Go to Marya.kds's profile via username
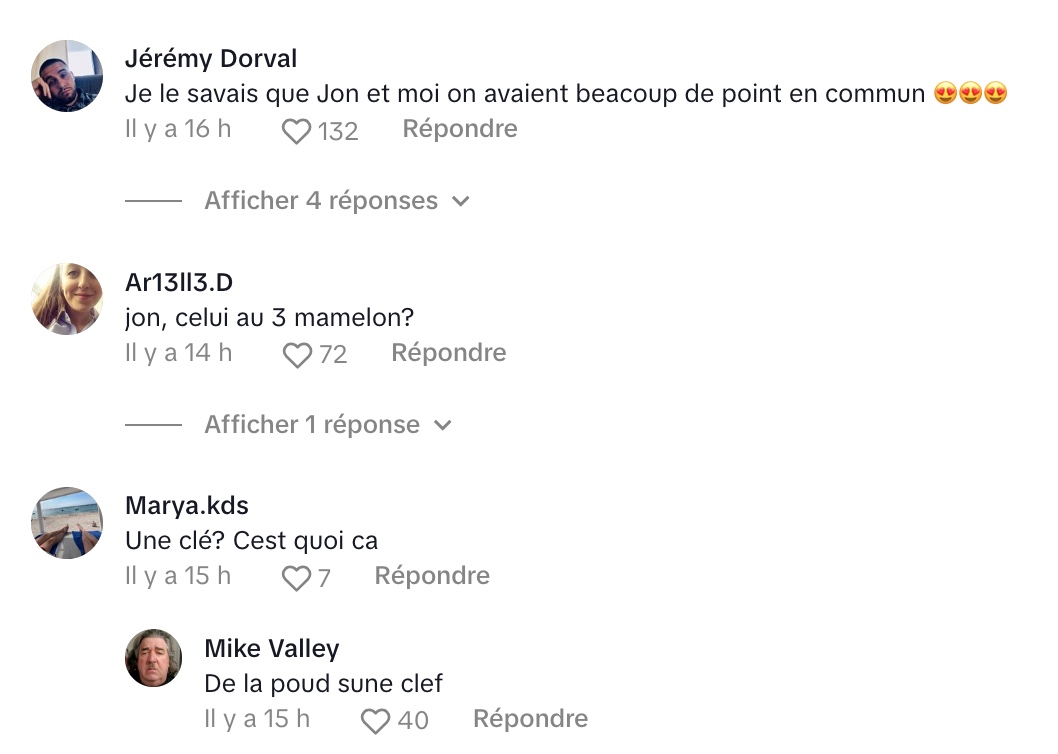The width and height of the screenshot is (1058, 754). [187, 506]
